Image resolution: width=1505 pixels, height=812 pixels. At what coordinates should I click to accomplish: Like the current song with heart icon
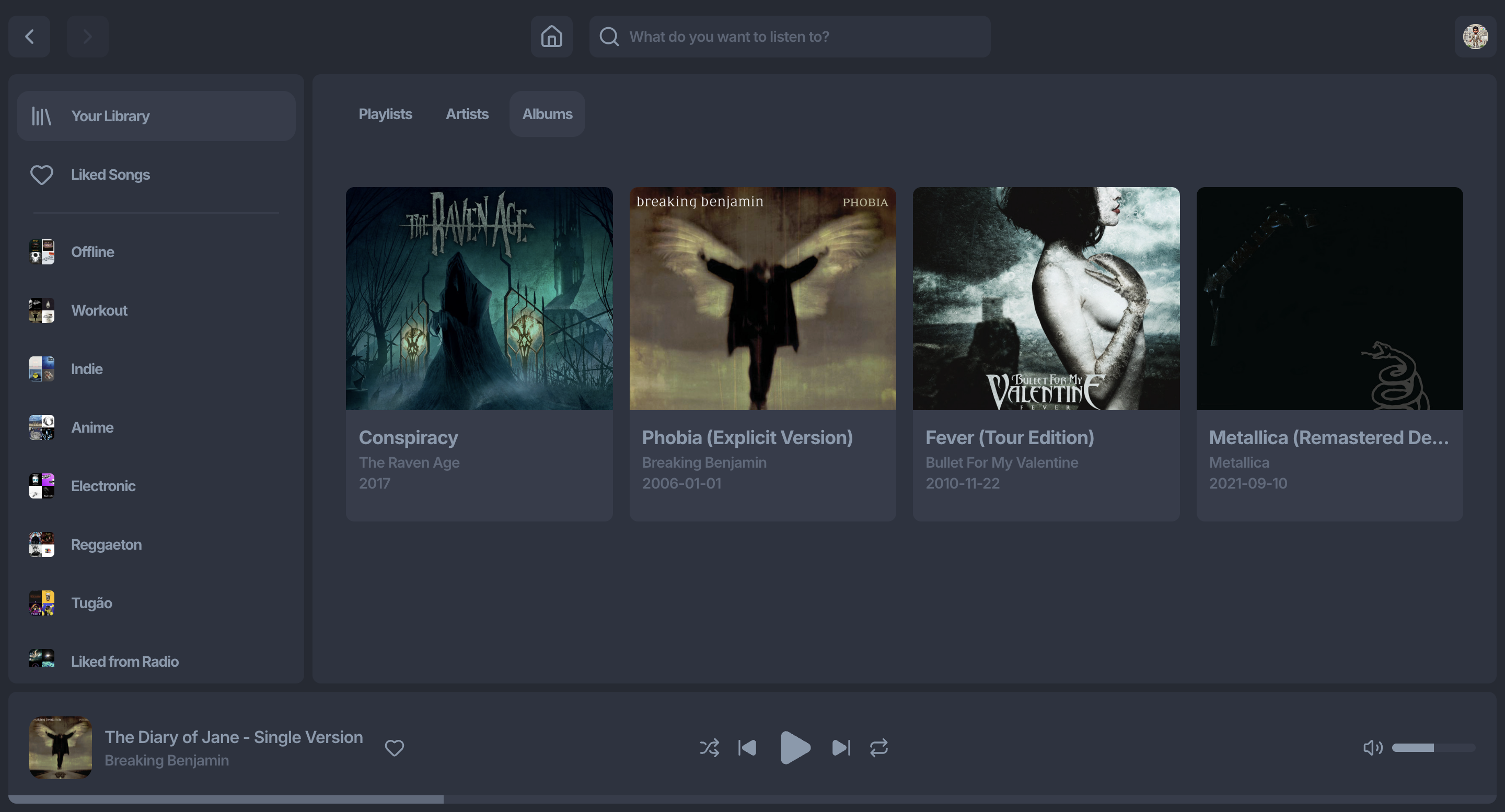click(x=395, y=748)
